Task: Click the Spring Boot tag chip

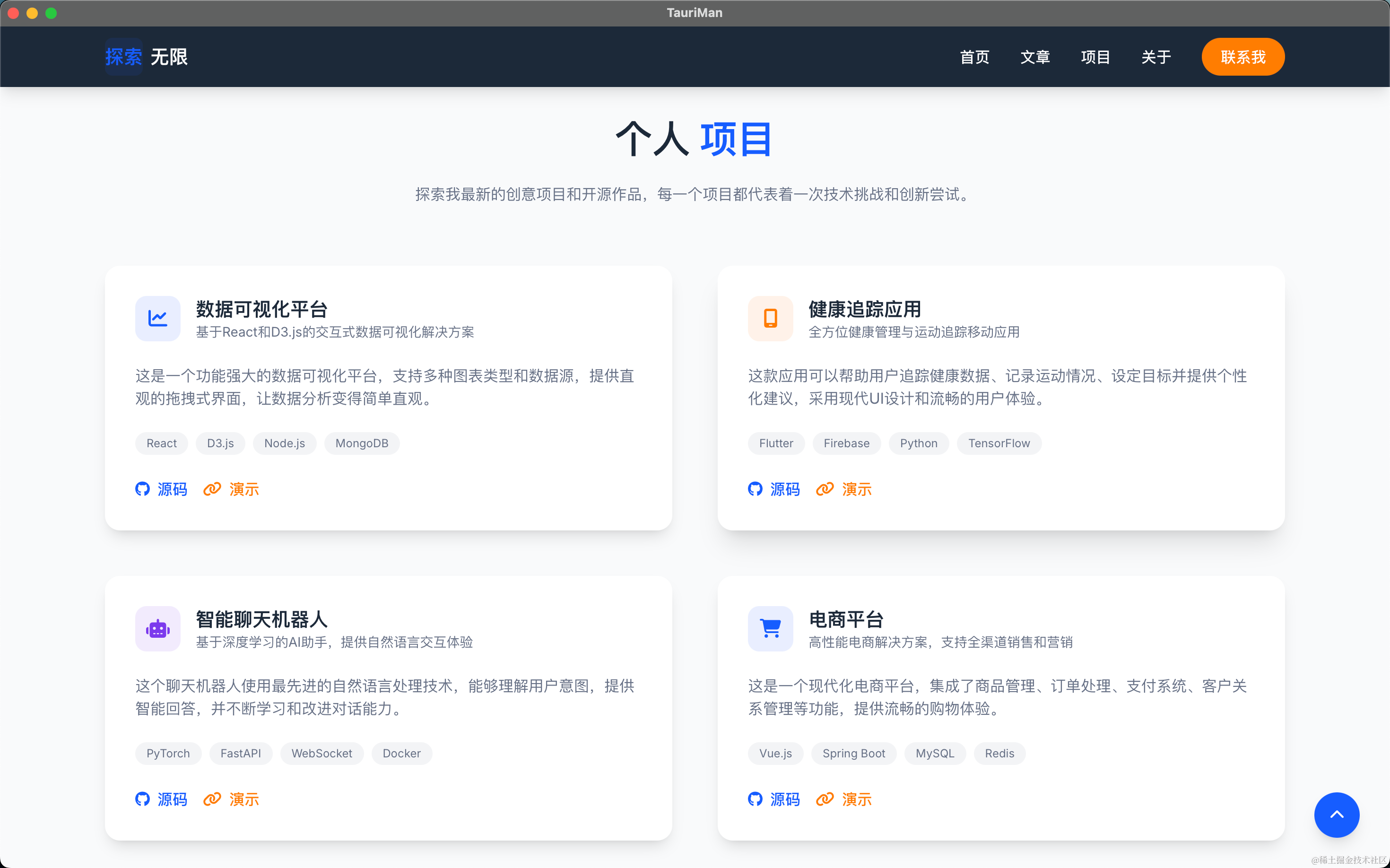Action: click(853, 753)
